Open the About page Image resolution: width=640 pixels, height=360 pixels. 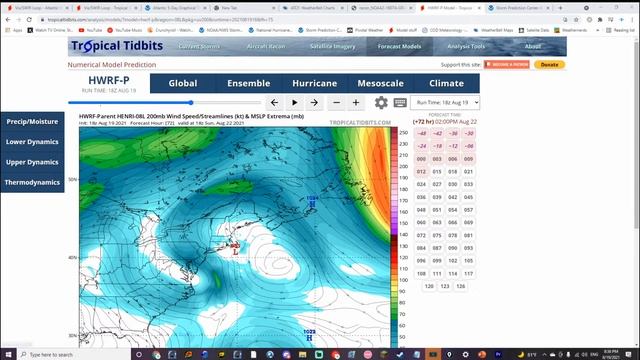(533, 47)
